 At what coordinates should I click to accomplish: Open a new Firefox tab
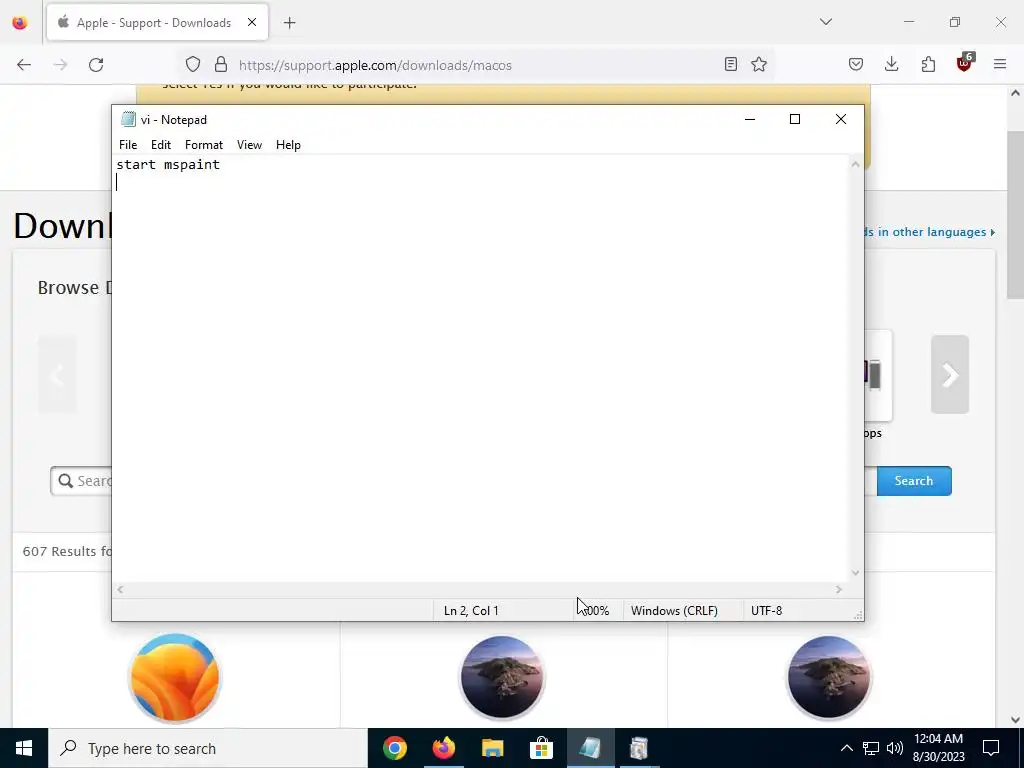point(289,23)
